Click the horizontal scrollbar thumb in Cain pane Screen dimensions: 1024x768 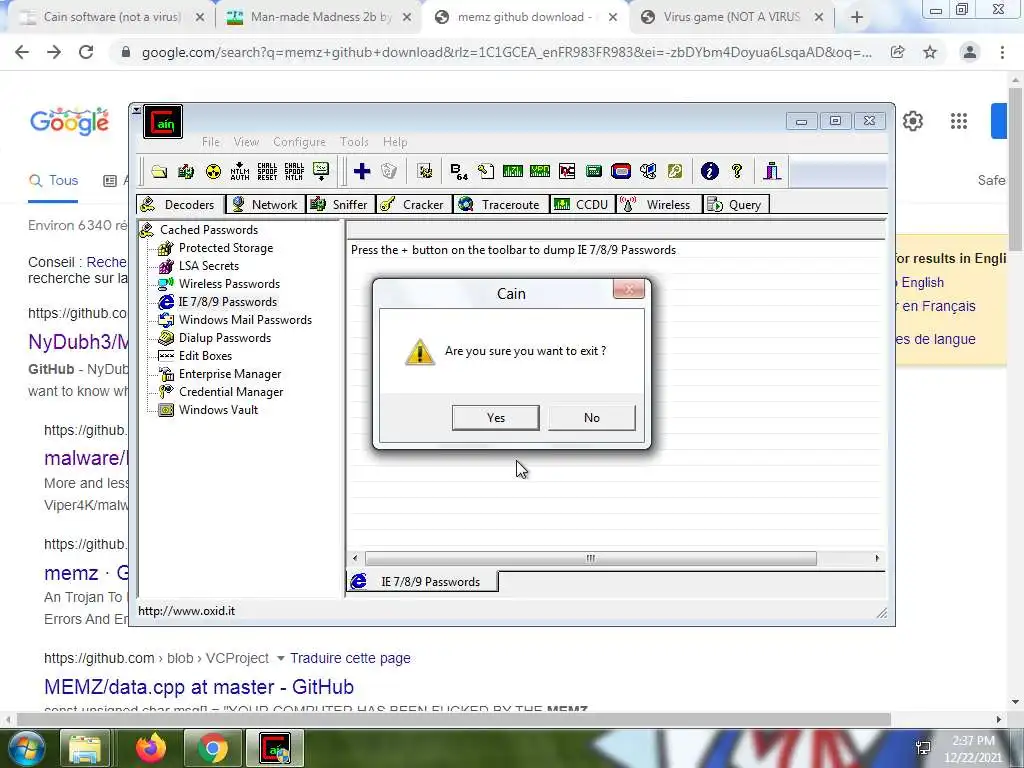tap(590, 558)
